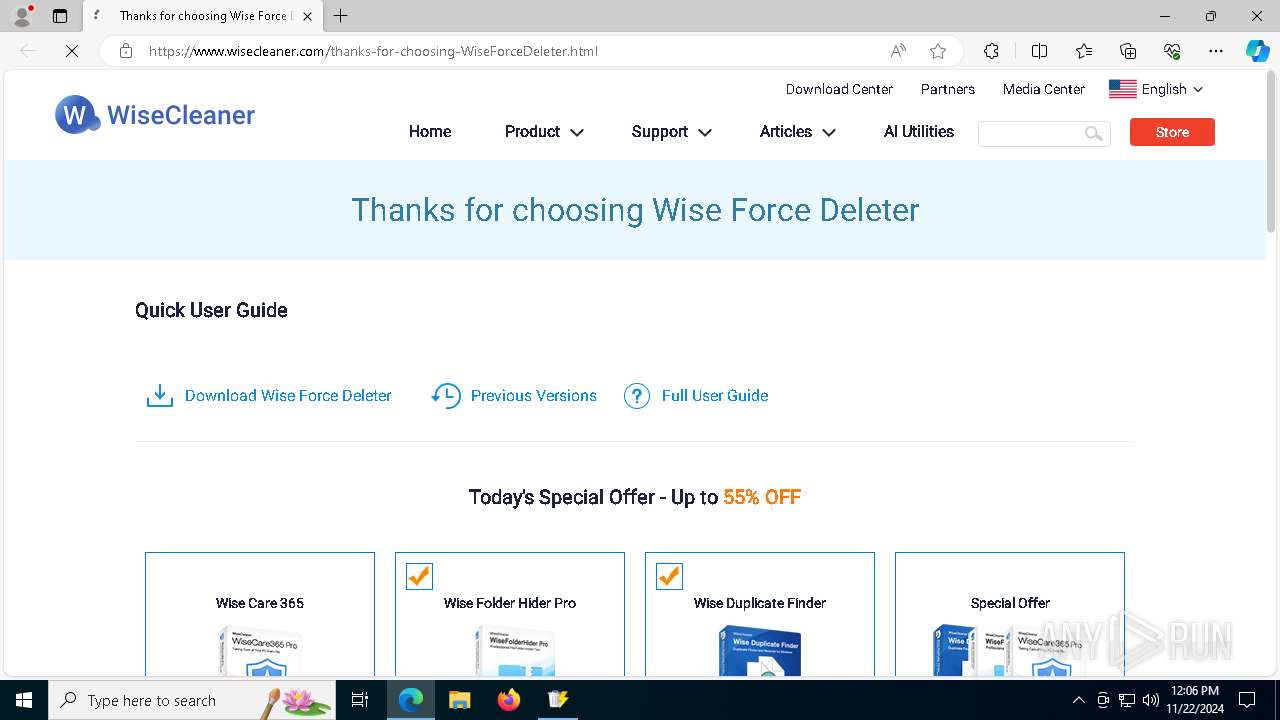Click the download arrow icon
This screenshot has height=720, width=1280.
click(x=160, y=396)
